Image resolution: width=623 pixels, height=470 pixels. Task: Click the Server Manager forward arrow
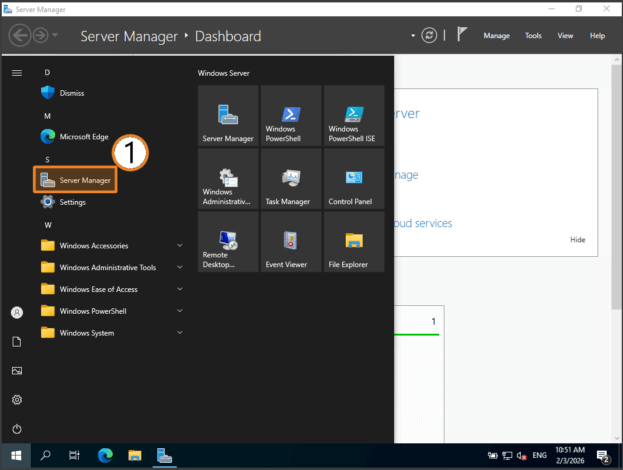click(41, 35)
